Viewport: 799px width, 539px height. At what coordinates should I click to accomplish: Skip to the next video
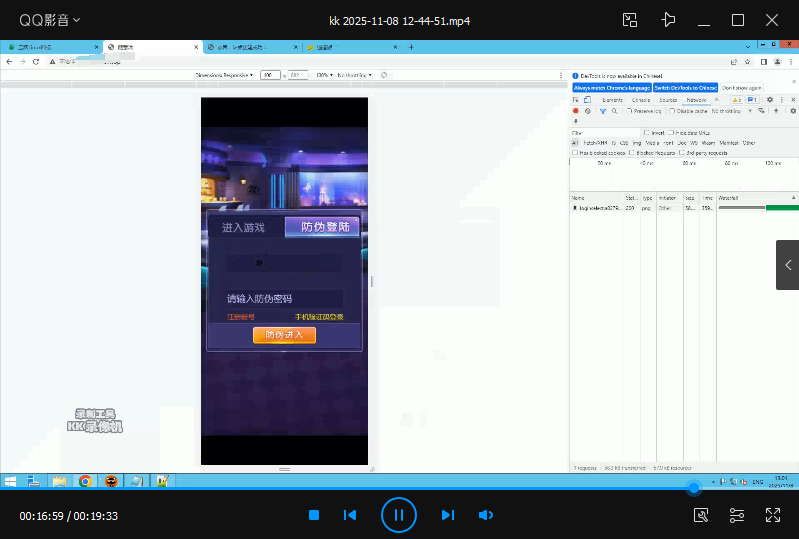coord(447,515)
